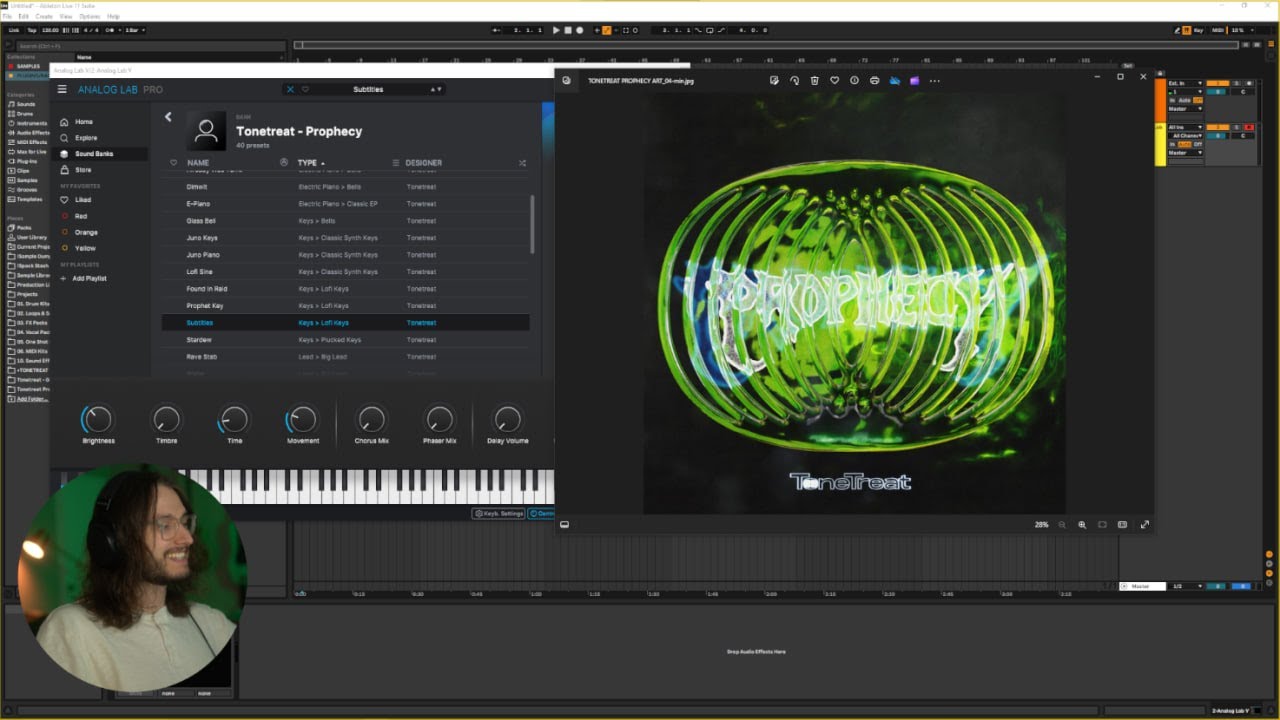Image resolution: width=1280 pixels, height=720 pixels.
Task: Sort presets by the NAME column
Action: click(x=198, y=162)
